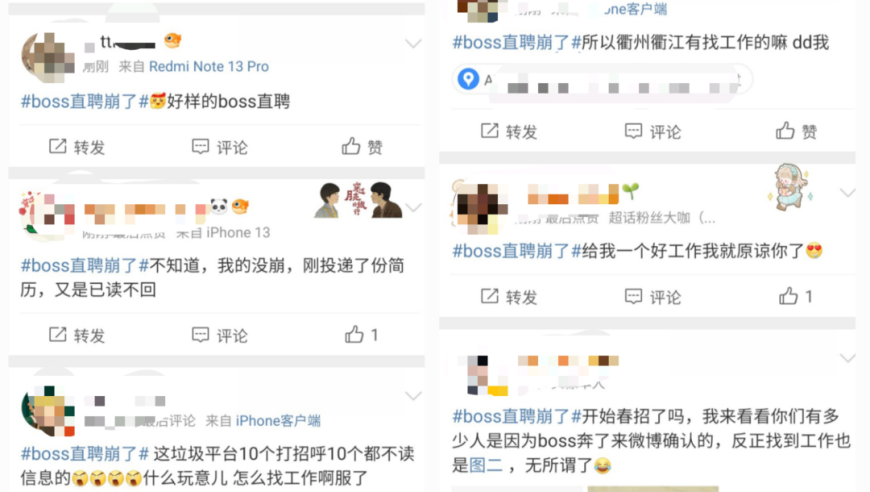870x492 pixels.
Task: Open the location tag with map pin
Action: pyautogui.click(x=601, y=79)
